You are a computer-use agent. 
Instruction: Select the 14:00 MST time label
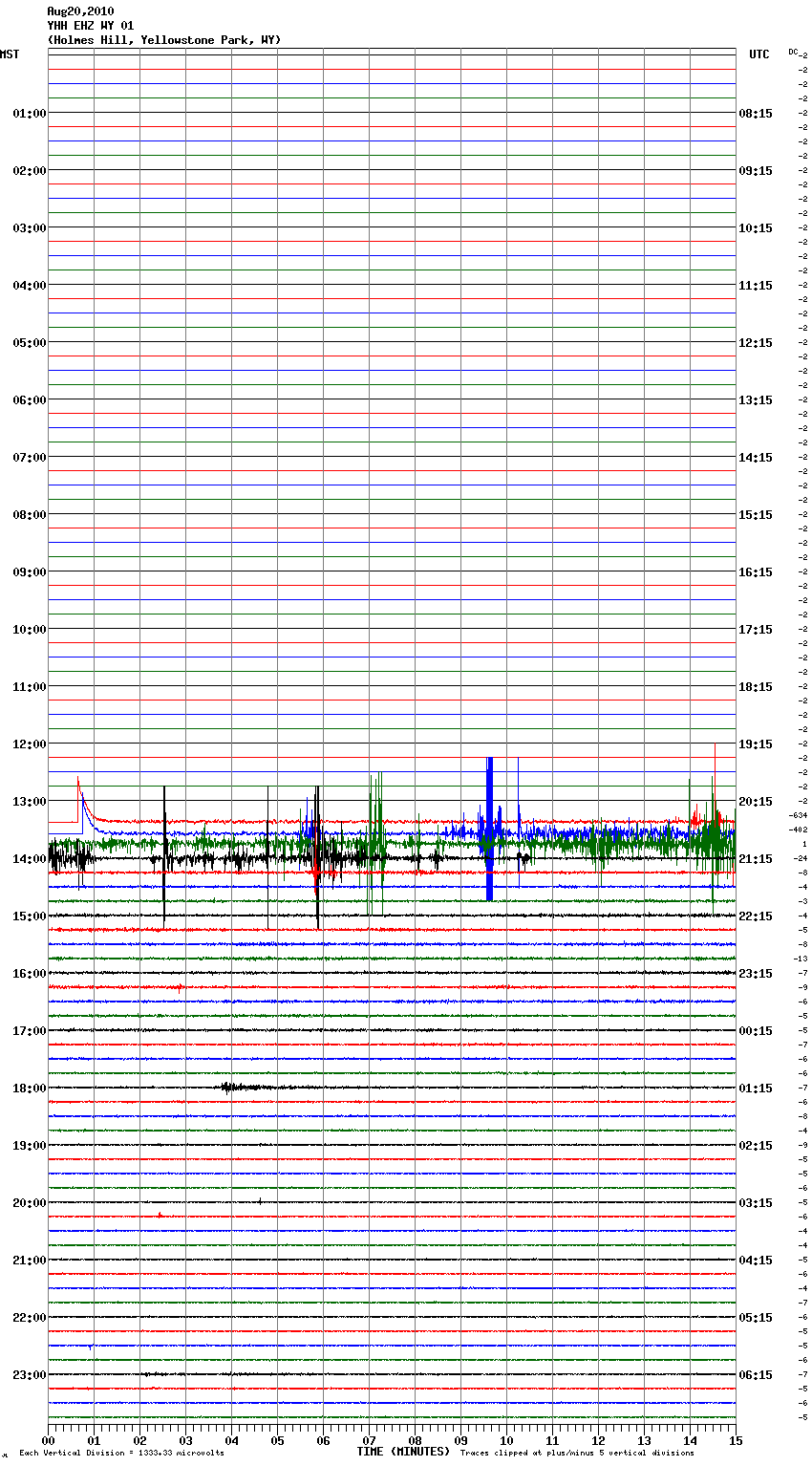pyautogui.click(x=30, y=859)
